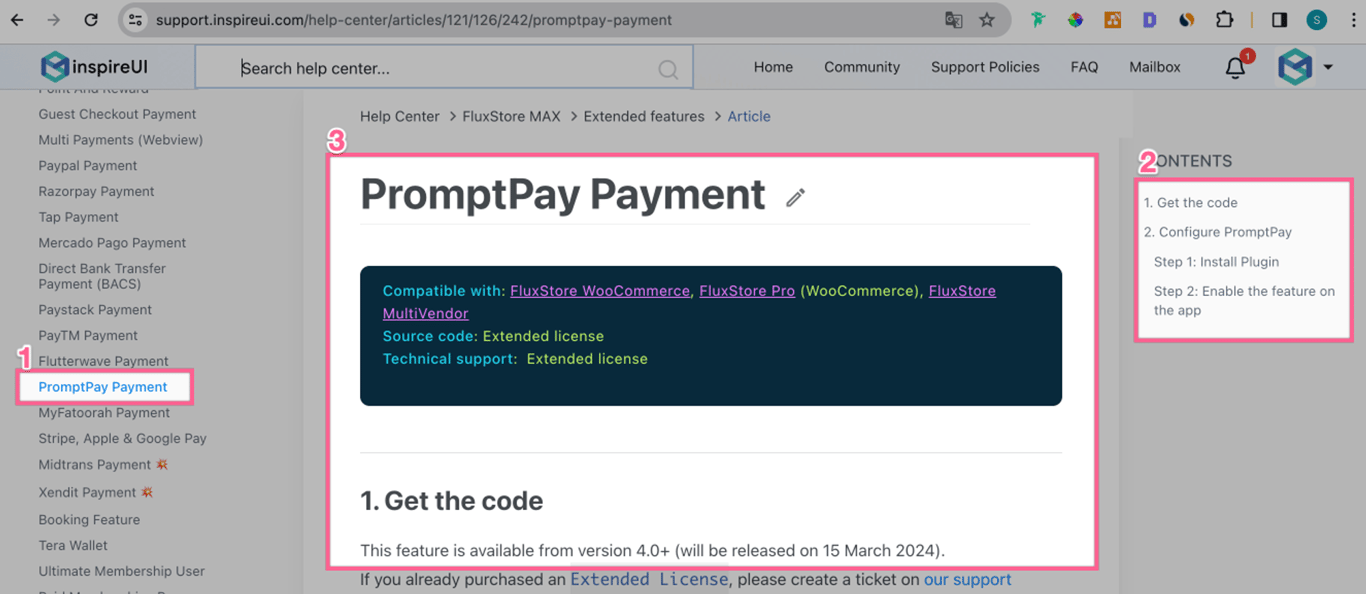Focus the Search help center field
Image resolution: width=1366 pixels, height=594 pixels.
pyautogui.click(x=444, y=68)
